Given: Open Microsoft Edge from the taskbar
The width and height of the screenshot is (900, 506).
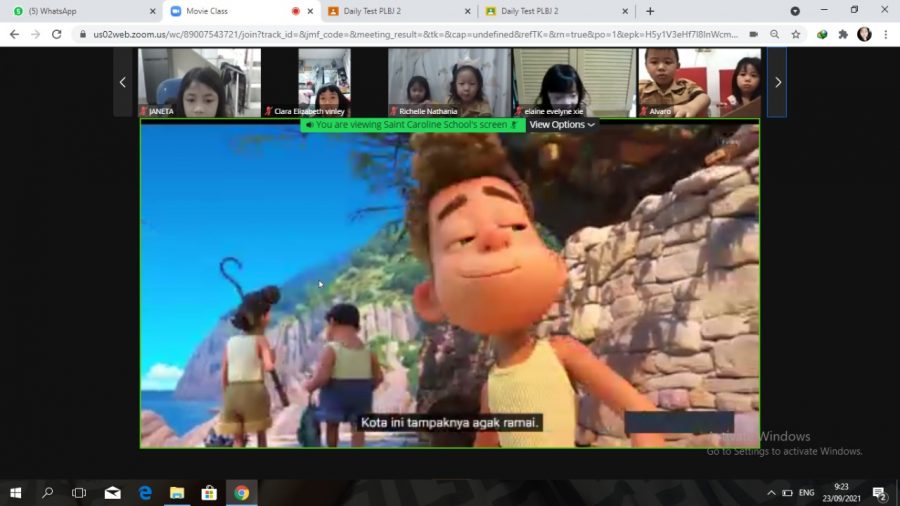Looking at the screenshot, I should [x=145, y=493].
